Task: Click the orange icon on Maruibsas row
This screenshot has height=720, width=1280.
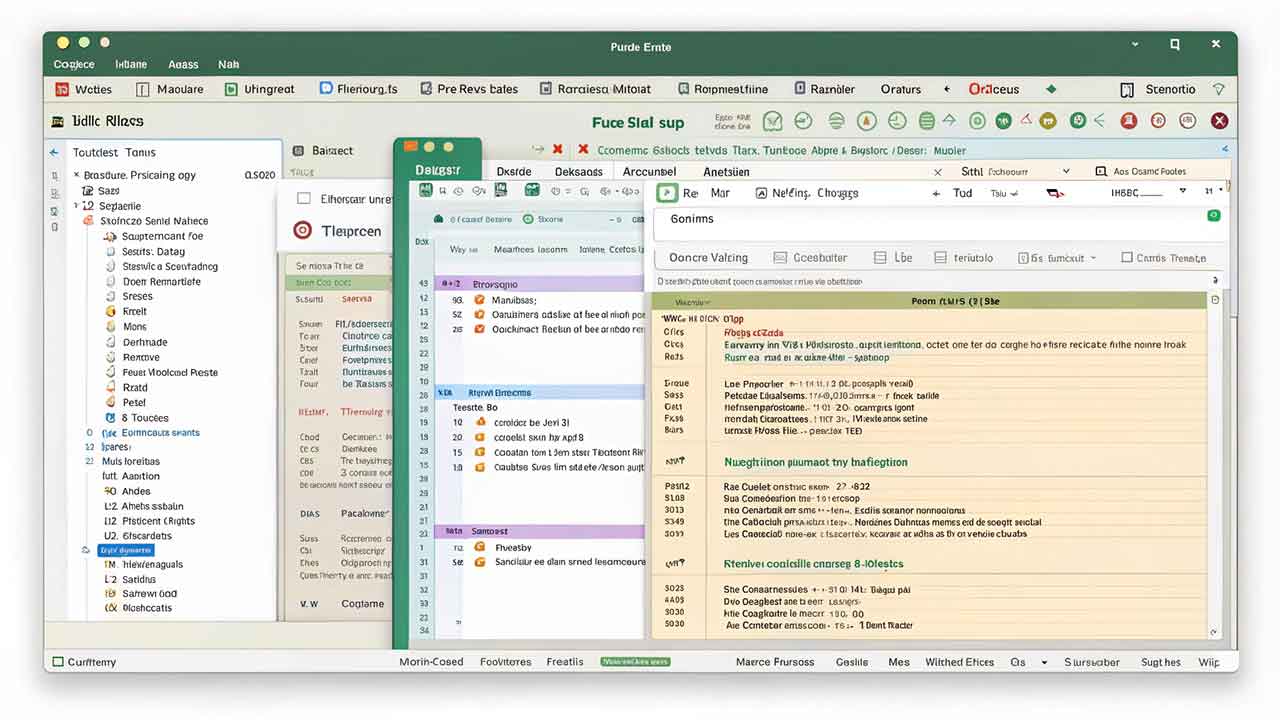Action: (480, 299)
